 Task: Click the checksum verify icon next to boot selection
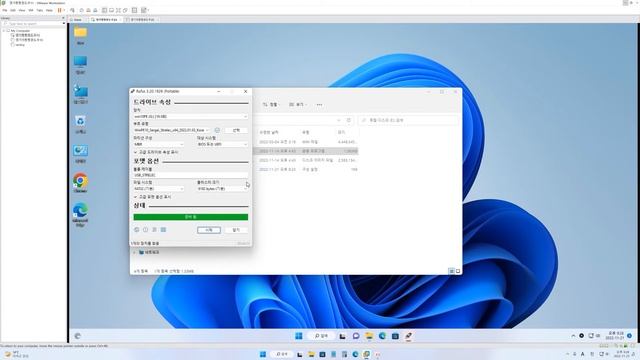[217, 130]
